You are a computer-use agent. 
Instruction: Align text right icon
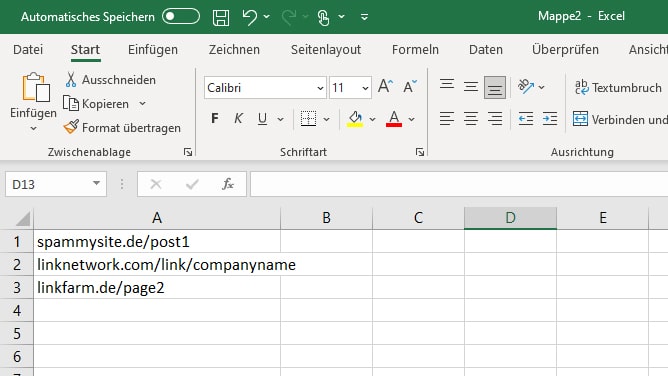[x=495, y=118]
